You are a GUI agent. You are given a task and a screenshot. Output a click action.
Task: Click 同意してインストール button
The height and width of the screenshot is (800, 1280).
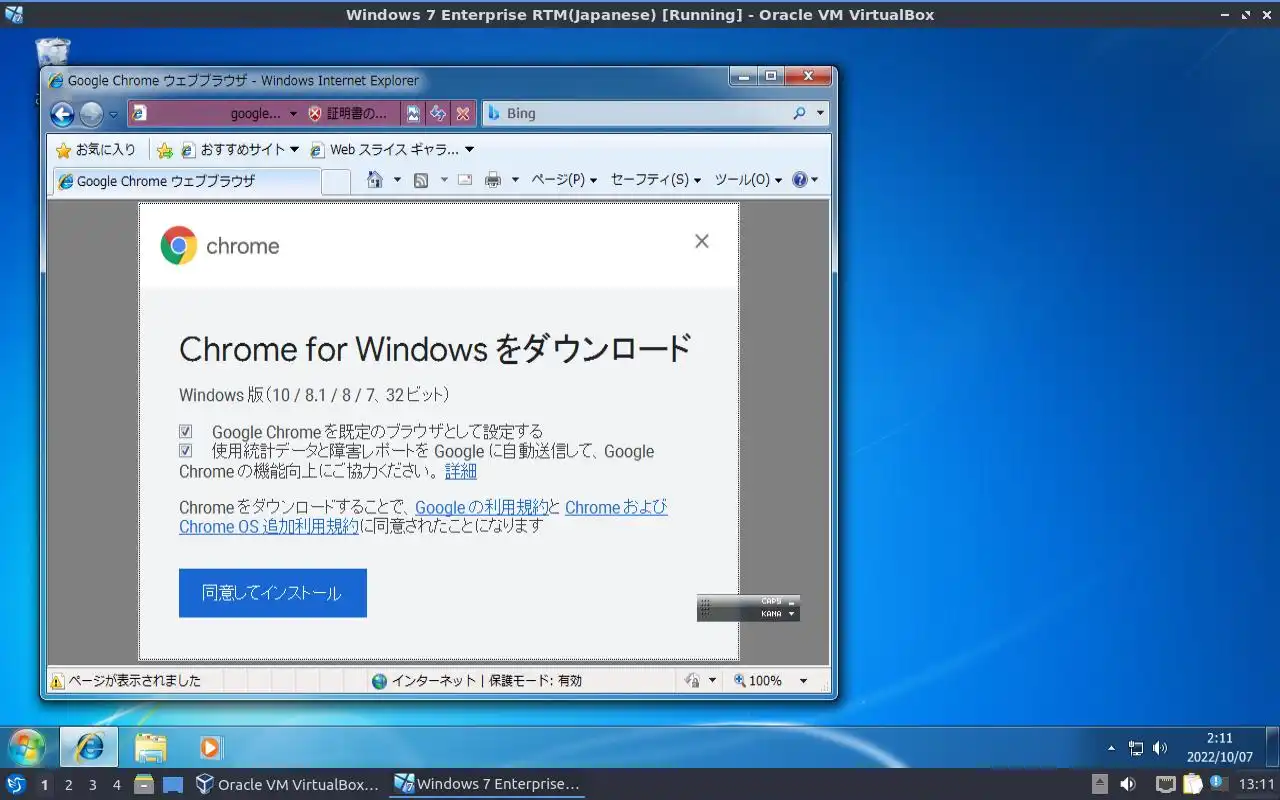273,593
